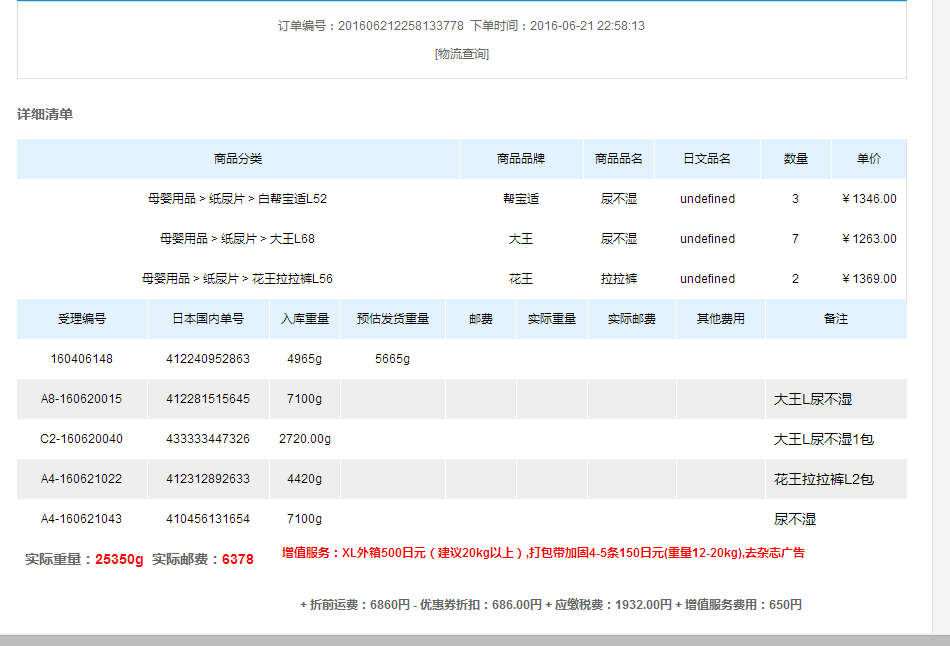Click the horizontal scrollbar at bottom
950x646 pixels.
[475, 641]
